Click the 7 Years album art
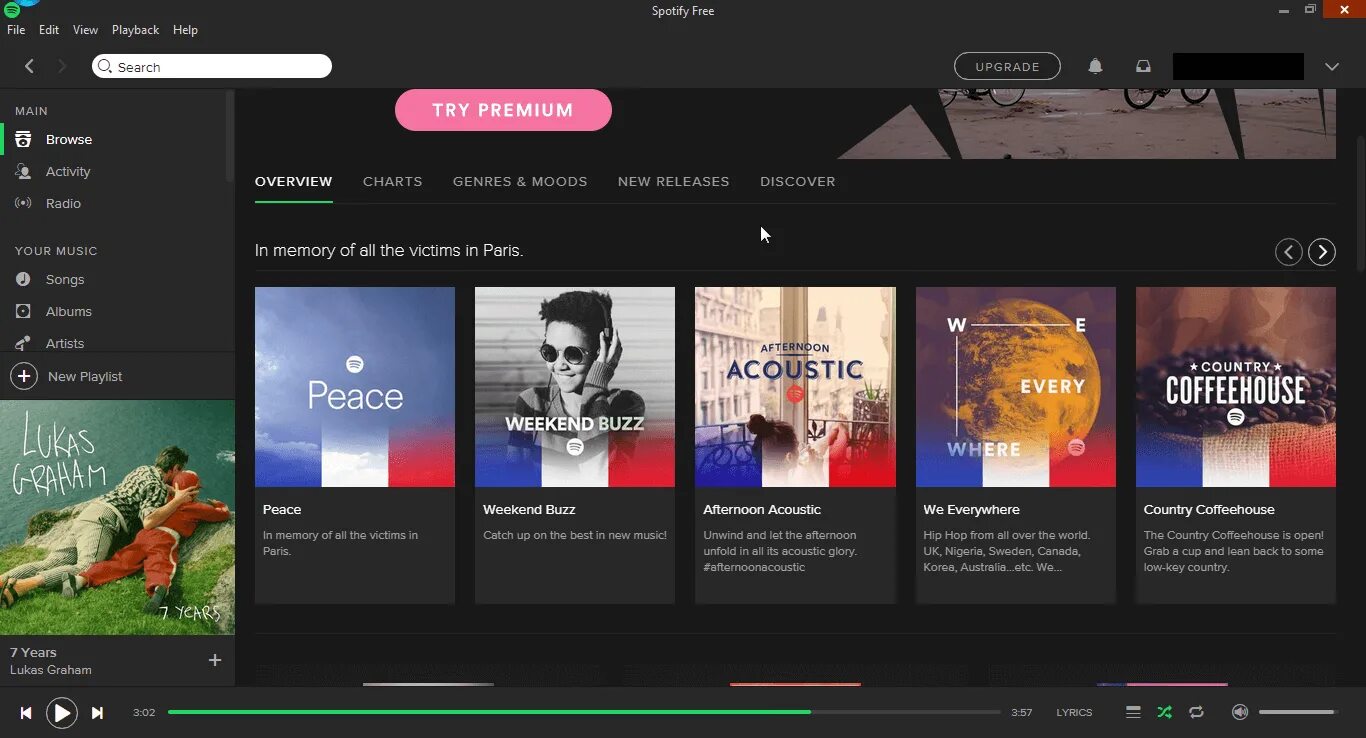The height and width of the screenshot is (738, 1366). (117, 518)
